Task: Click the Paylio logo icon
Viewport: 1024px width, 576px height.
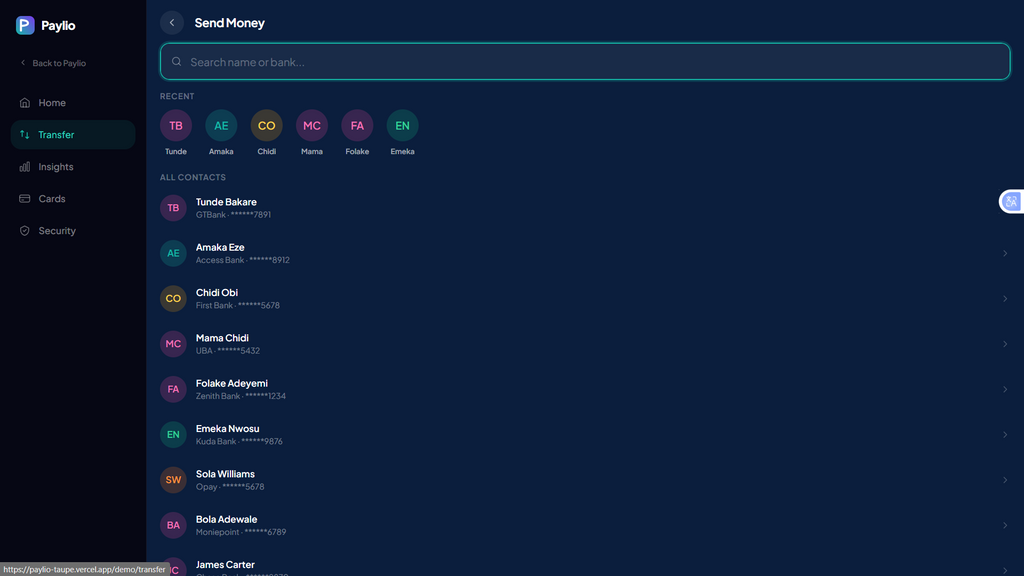Action: 25,25
